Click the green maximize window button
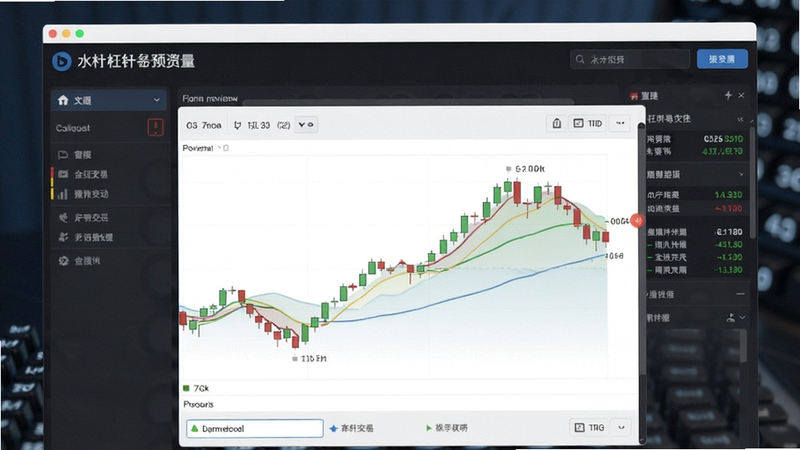This screenshot has height=450, width=800. (80, 34)
